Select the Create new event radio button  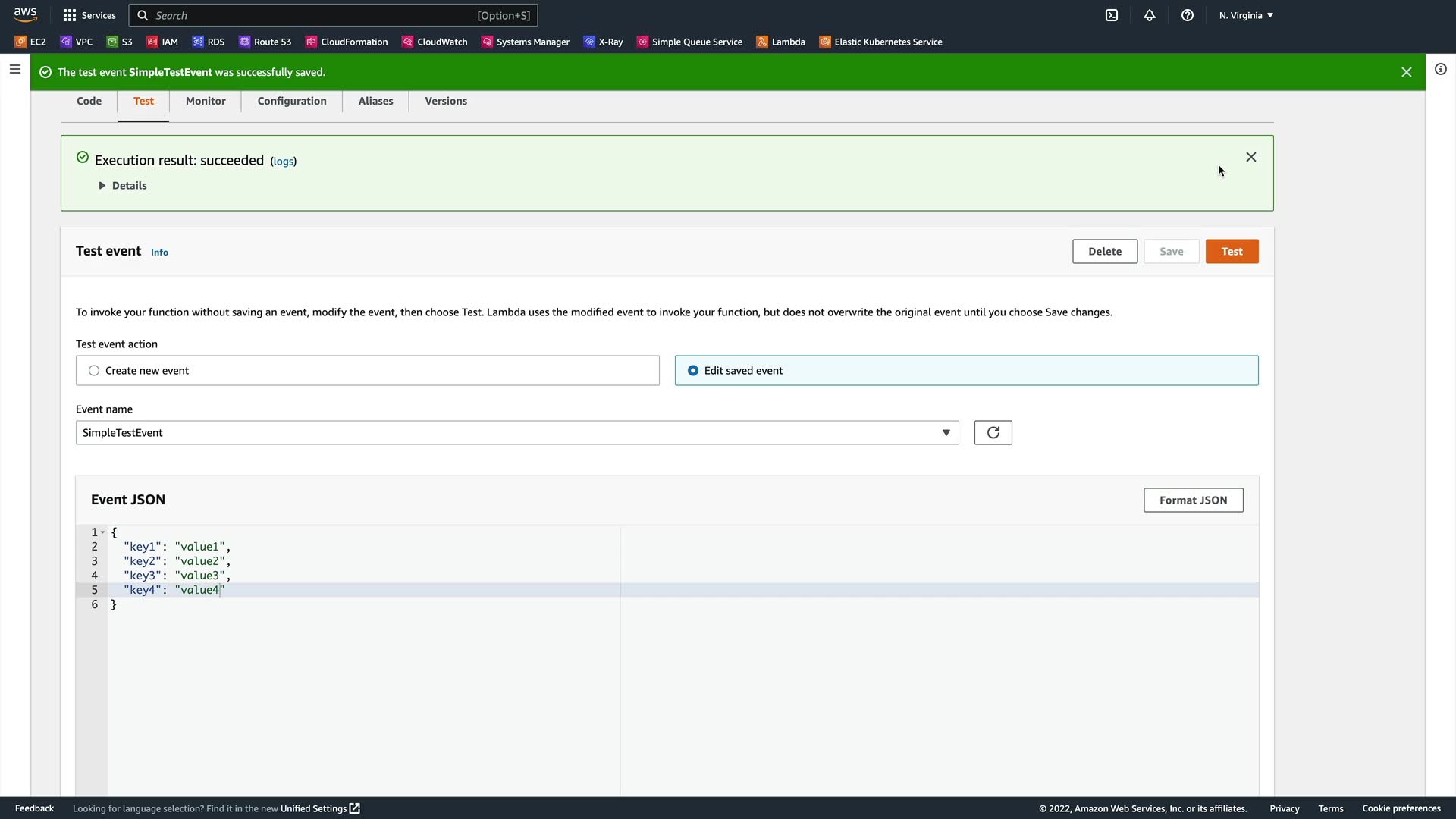94,371
